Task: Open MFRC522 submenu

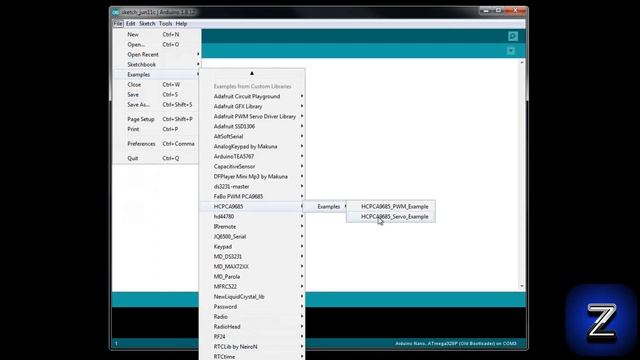Action: (252, 287)
